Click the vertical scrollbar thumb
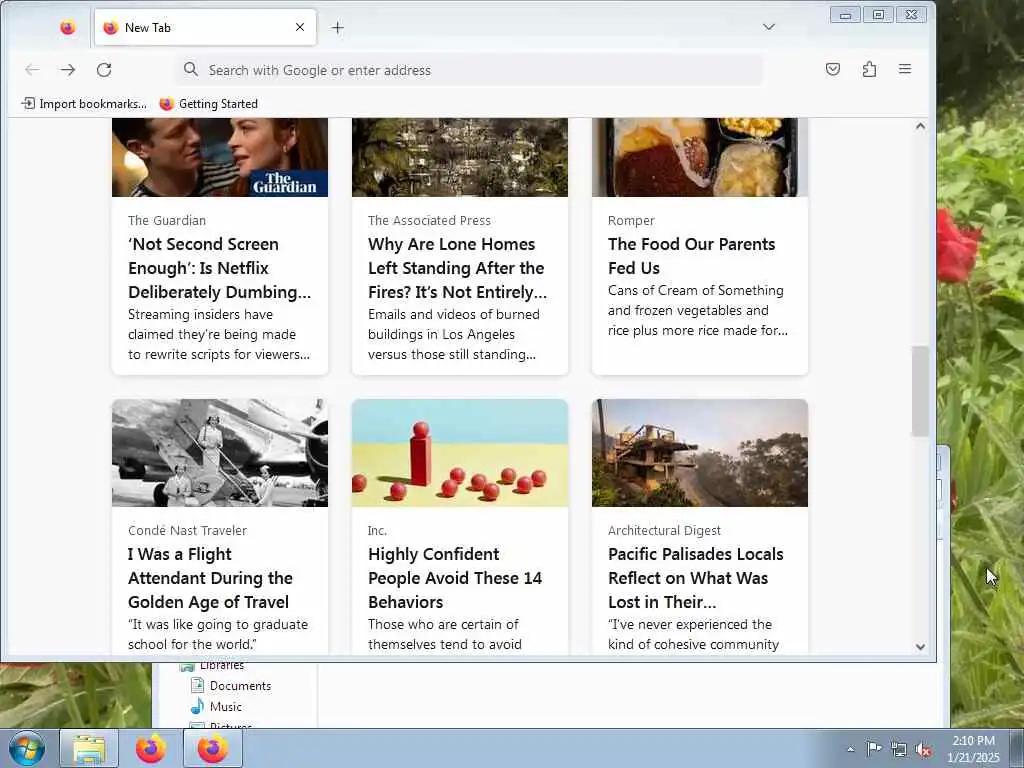Viewport: 1024px width, 768px height. click(920, 391)
